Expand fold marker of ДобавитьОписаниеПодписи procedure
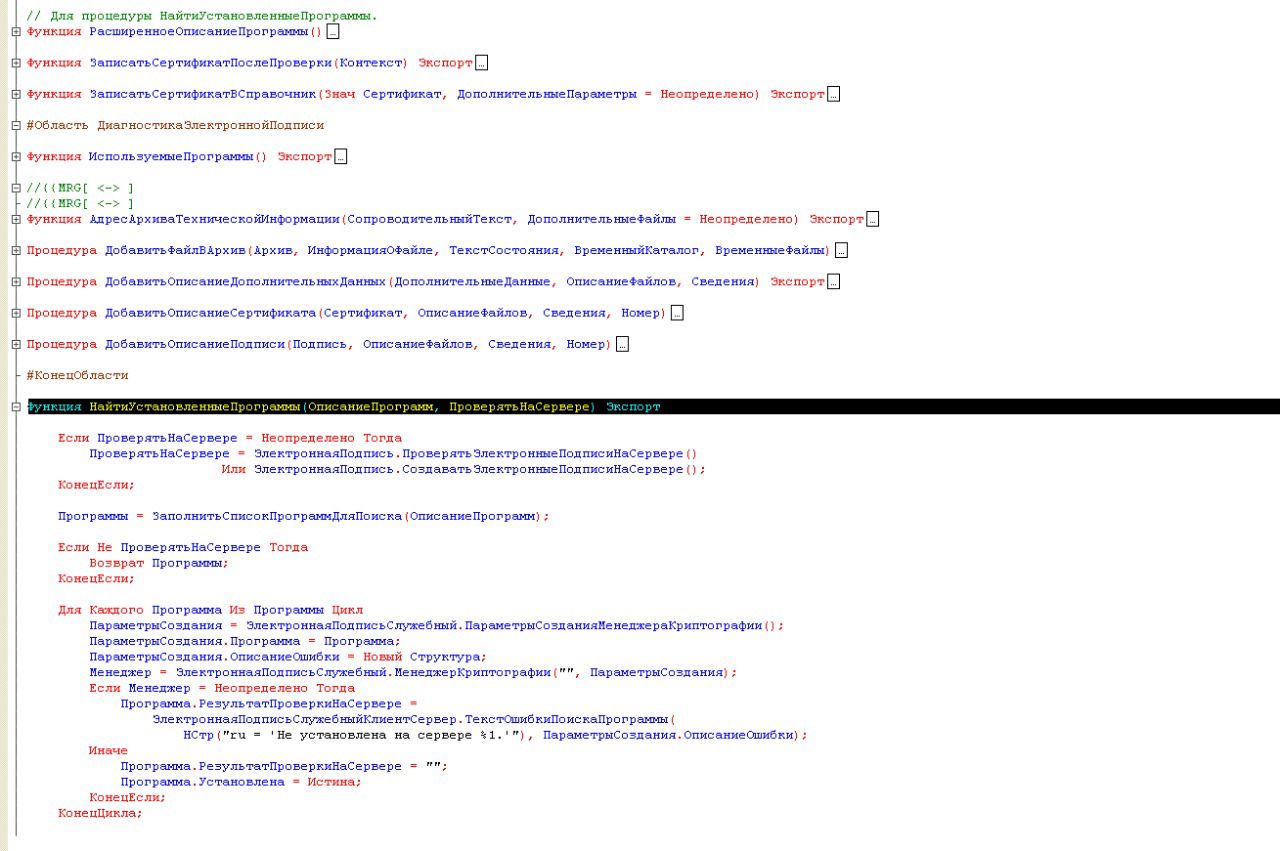Viewport: 1280px width, 851px height. click(15, 344)
